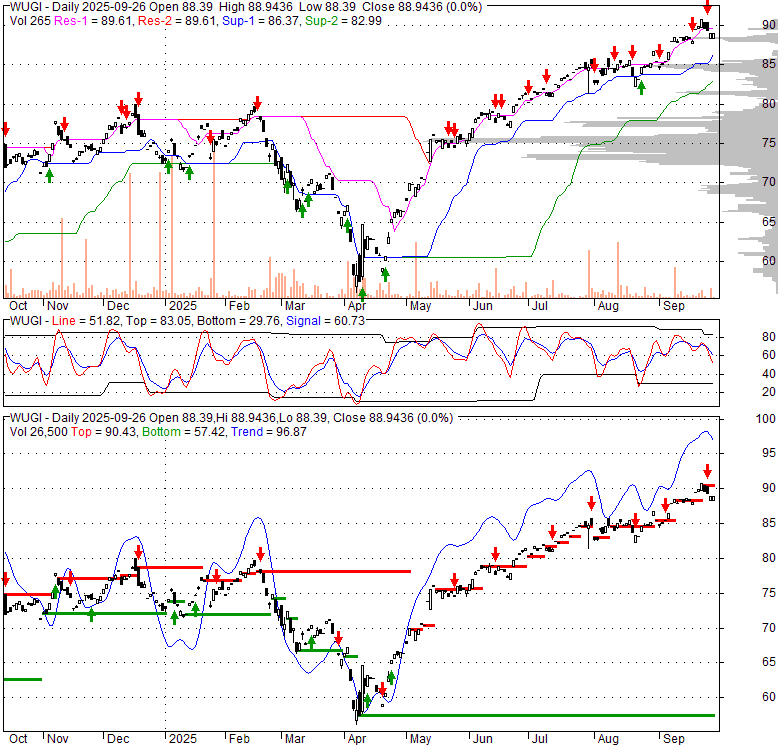Click the "Res-1 = 89.61" label

tap(93, 21)
